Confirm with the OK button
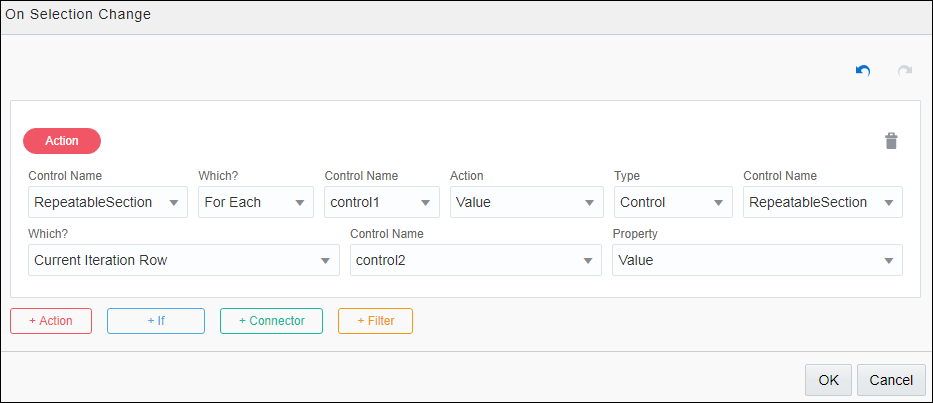The width and height of the screenshot is (933, 403). point(828,380)
